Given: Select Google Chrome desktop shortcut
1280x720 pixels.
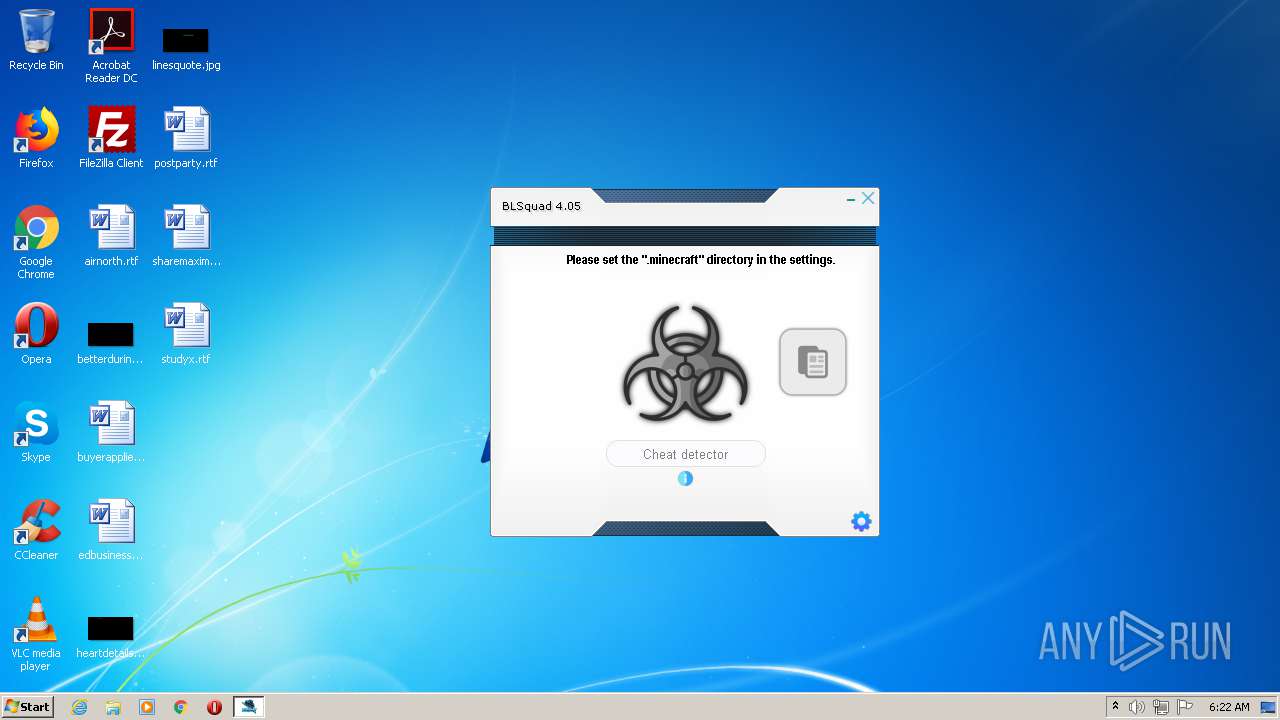Looking at the screenshot, I should click(x=36, y=242).
